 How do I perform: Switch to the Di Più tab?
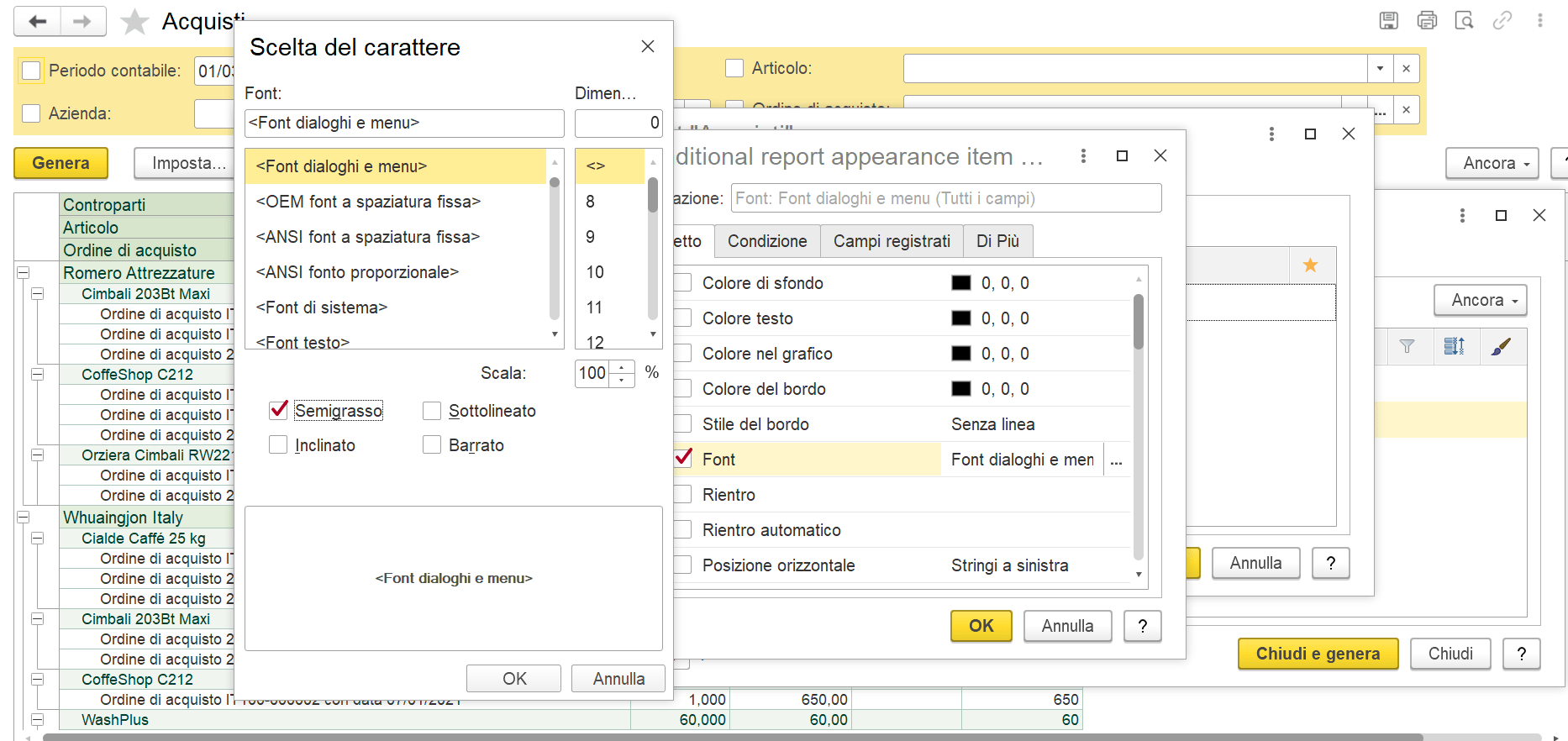(x=997, y=241)
